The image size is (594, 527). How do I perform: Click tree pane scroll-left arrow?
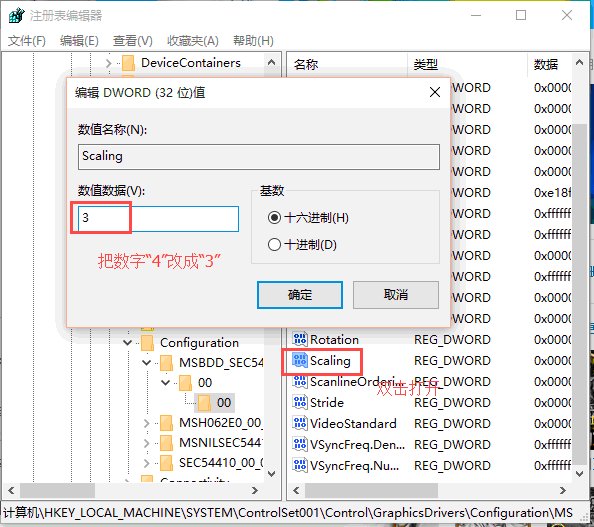[x=11, y=491]
